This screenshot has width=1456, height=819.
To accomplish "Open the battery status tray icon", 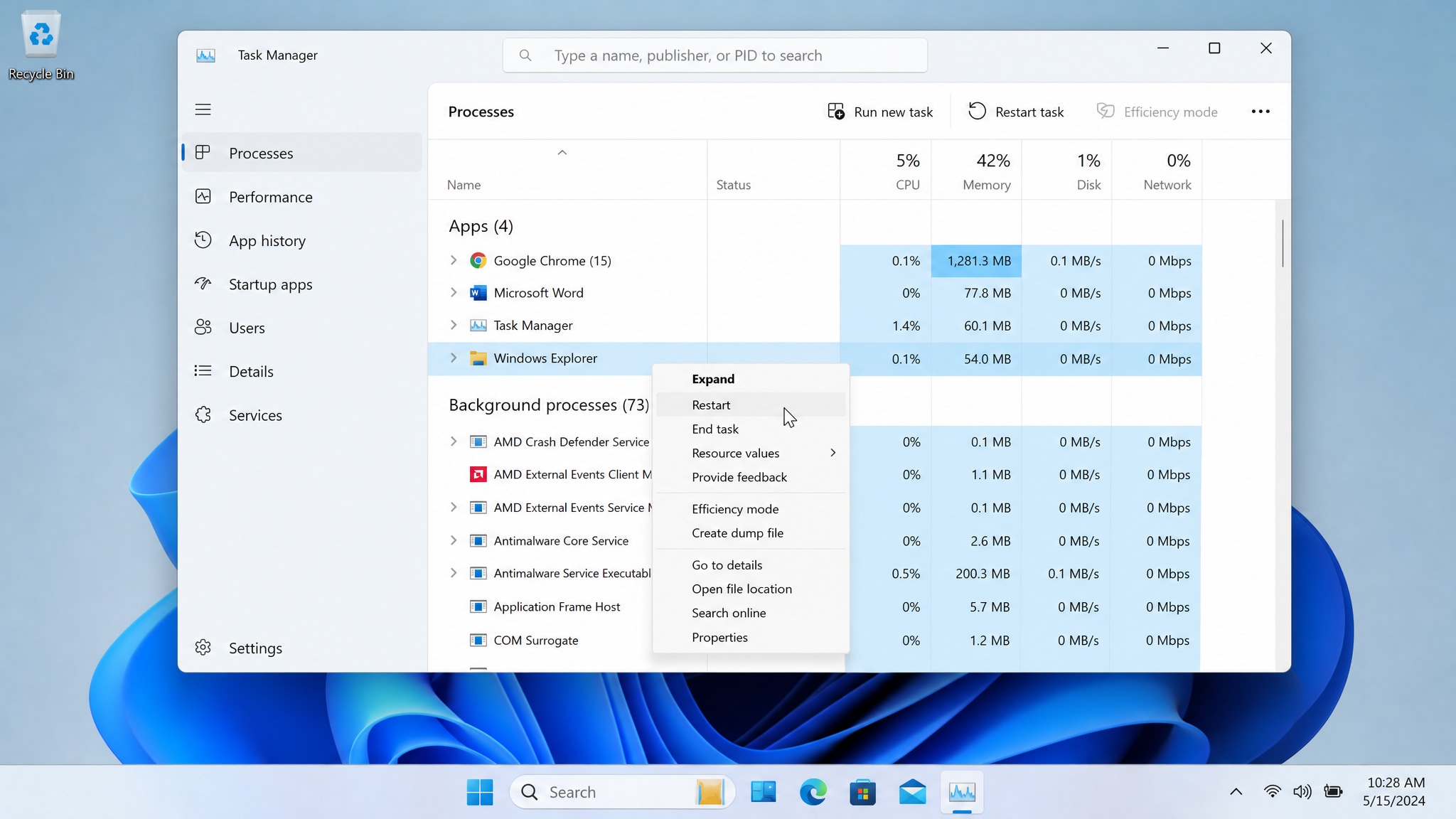I will coord(1333,792).
